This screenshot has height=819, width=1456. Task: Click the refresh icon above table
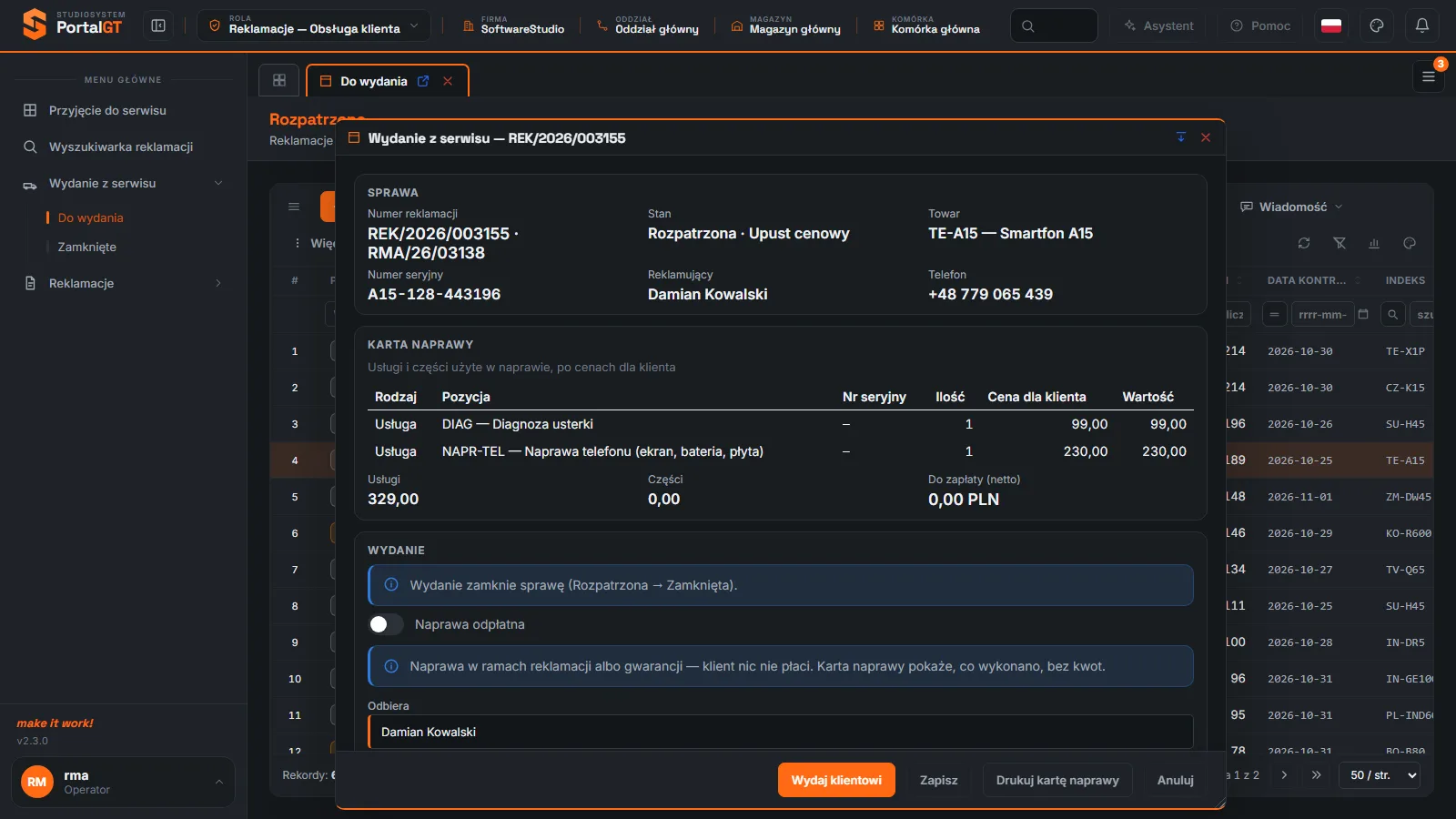[x=1304, y=243]
